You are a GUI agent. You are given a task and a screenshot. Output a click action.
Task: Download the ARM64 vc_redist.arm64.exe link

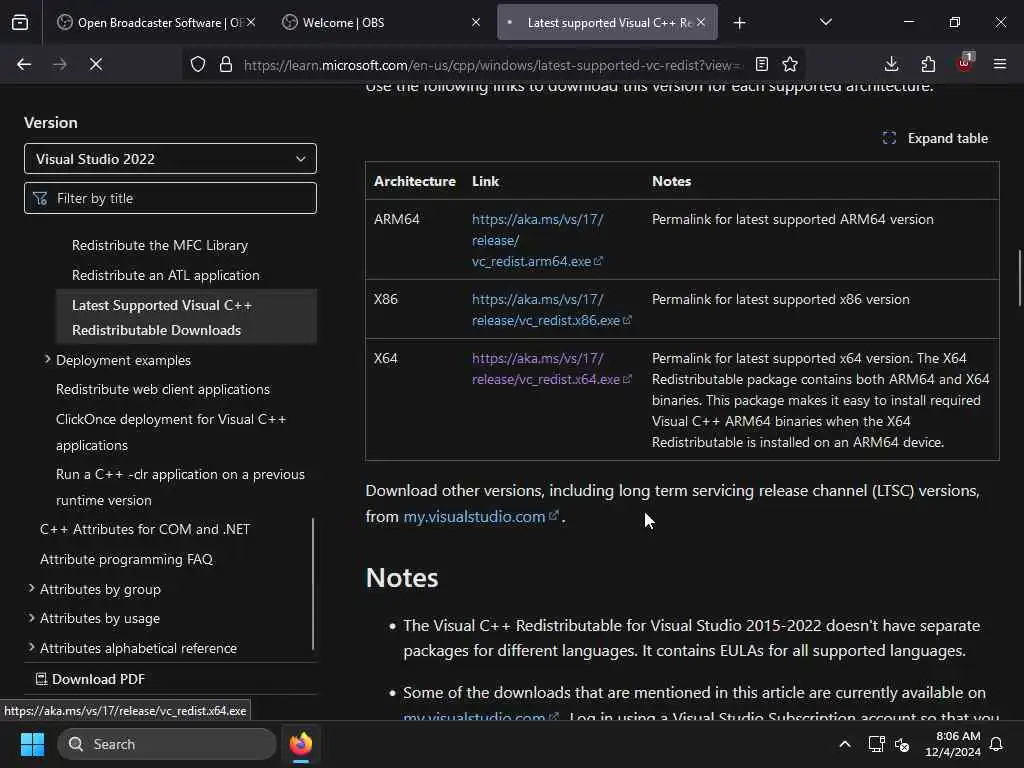point(537,240)
